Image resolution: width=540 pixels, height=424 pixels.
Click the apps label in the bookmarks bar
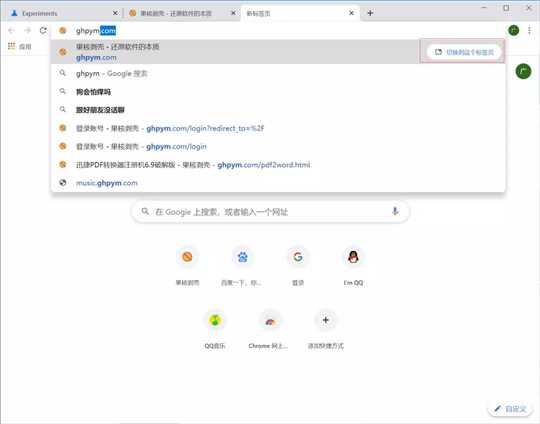point(25,46)
